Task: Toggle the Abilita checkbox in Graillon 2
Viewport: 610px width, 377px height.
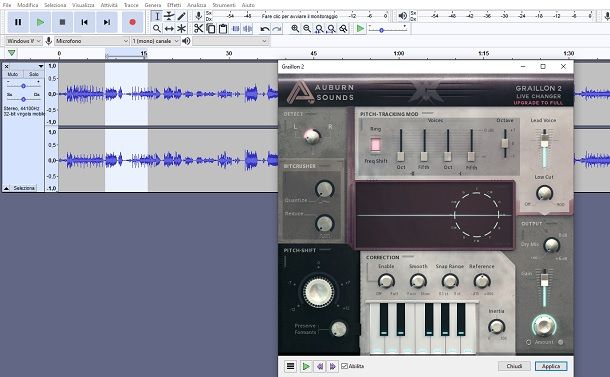Action: [x=344, y=366]
